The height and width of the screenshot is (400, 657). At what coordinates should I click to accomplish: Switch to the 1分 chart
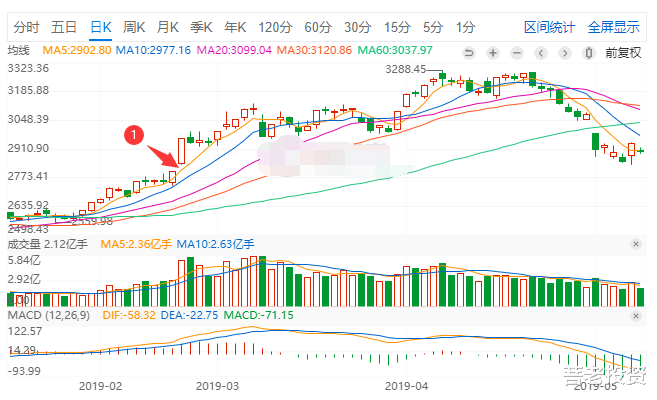tap(466, 27)
